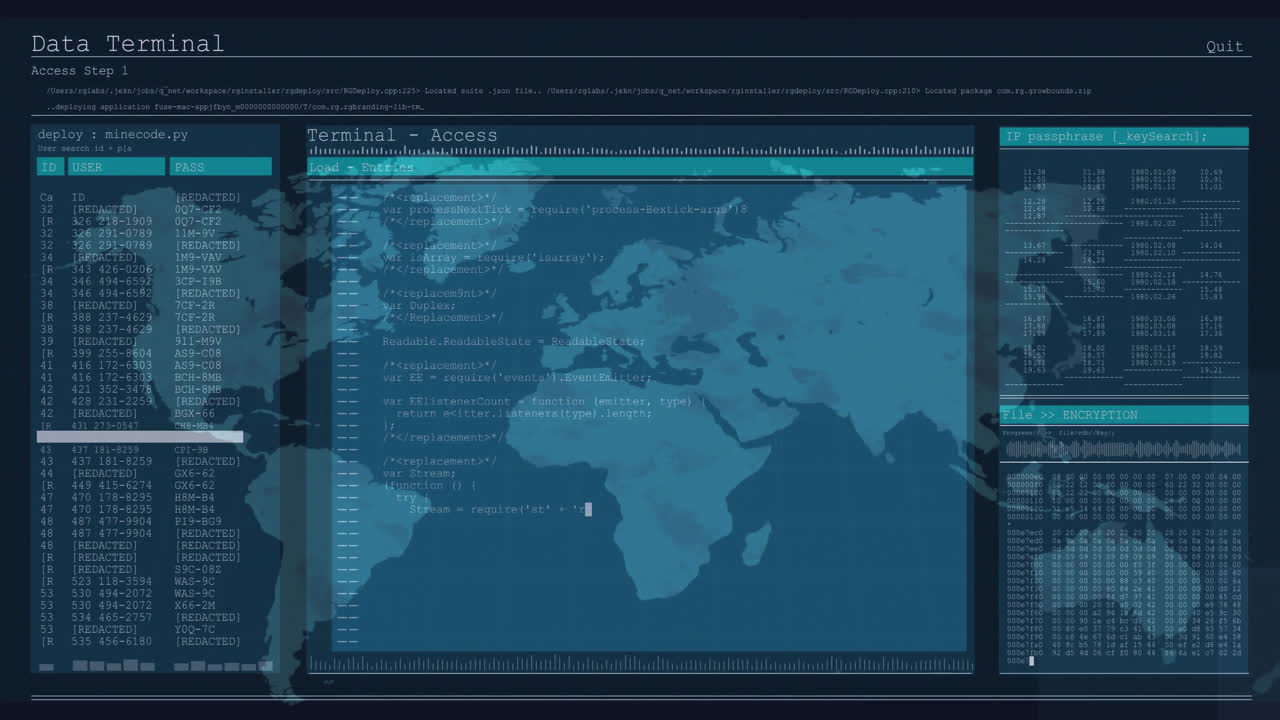Select the highlighted status block below the user table

click(140, 436)
